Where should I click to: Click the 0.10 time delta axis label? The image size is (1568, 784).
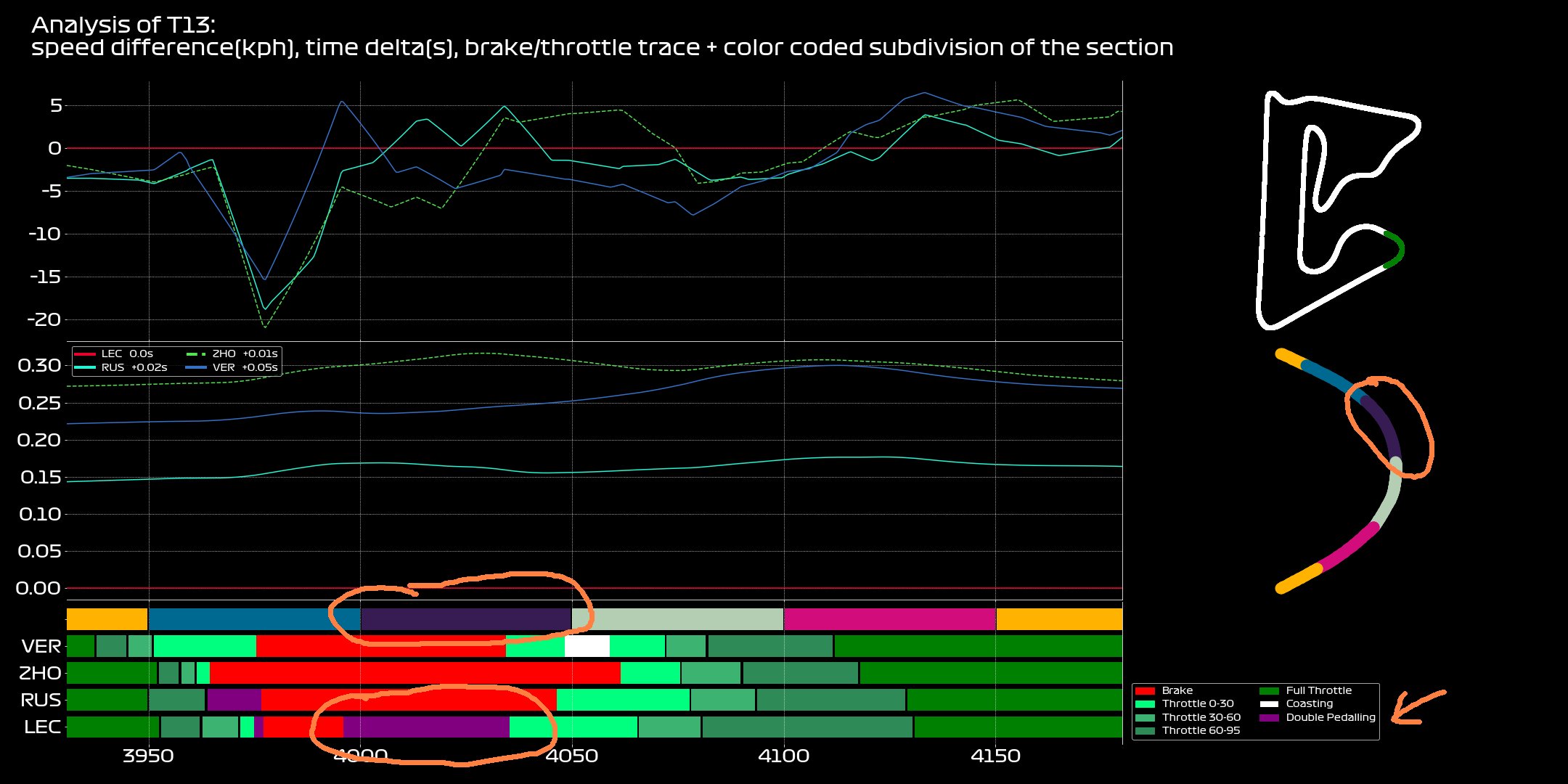(40, 514)
